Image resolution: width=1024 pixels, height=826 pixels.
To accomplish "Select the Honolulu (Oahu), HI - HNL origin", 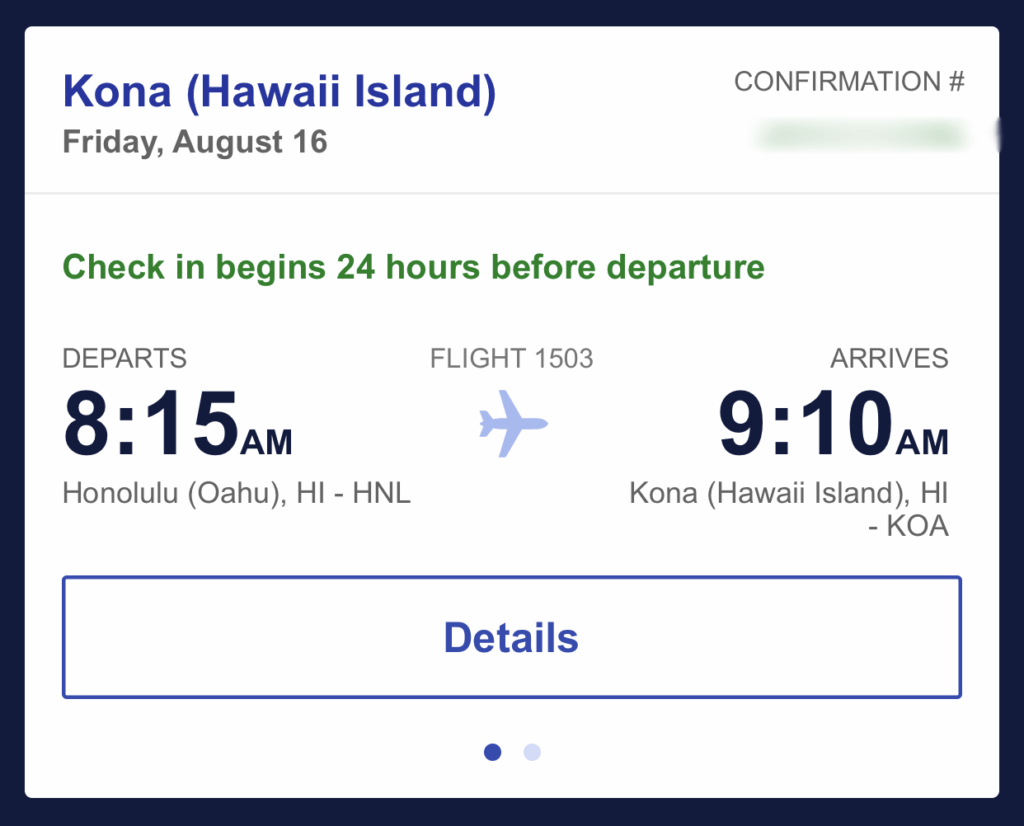I will (236, 493).
